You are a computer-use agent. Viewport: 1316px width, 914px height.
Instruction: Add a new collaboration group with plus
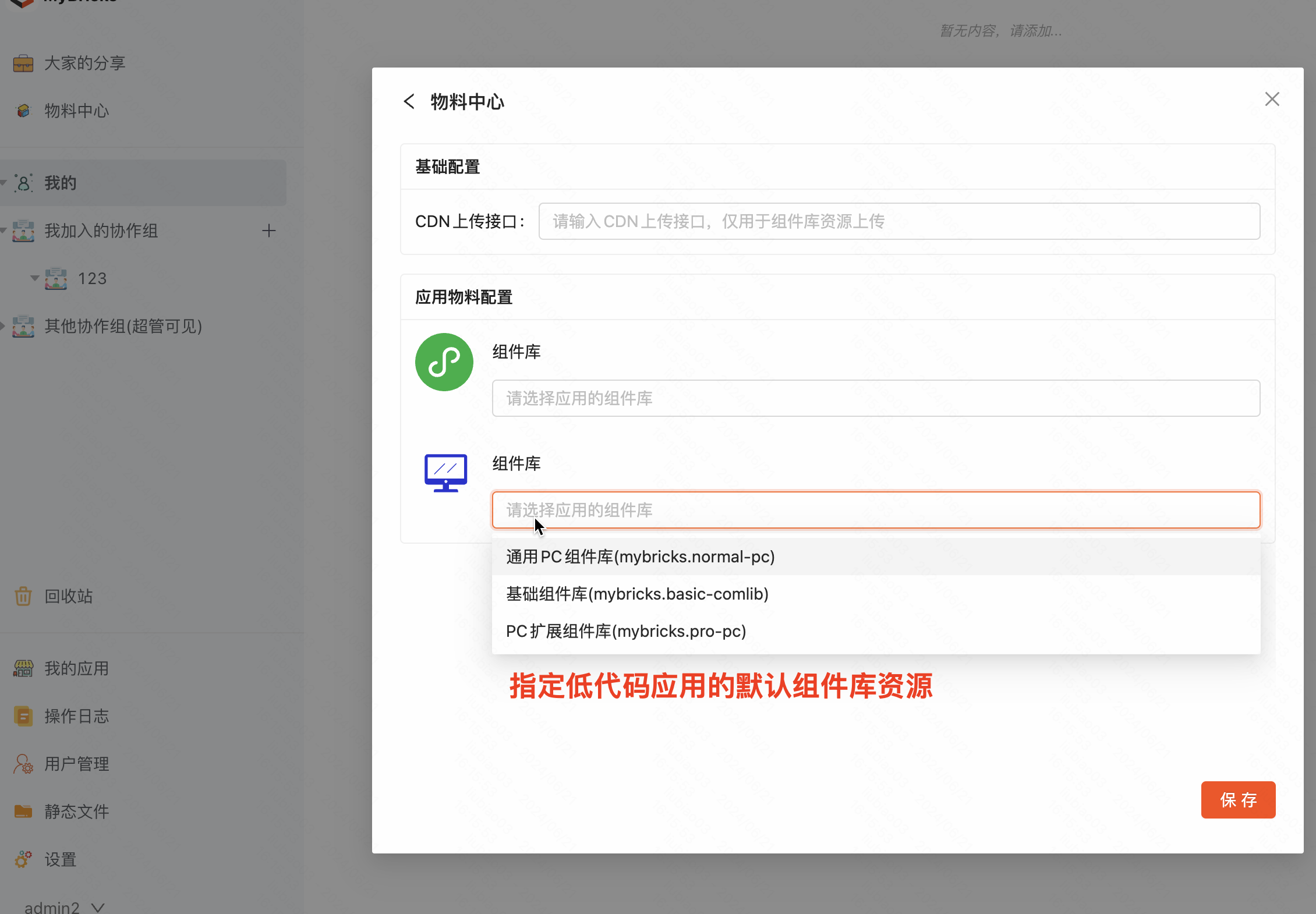click(x=268, y=231)
